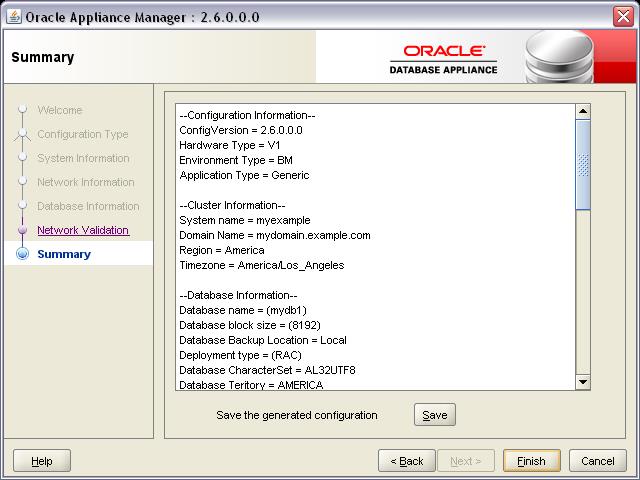Click the database cylinder graphic
Screen dimensions: 640x480
[559, 57]
